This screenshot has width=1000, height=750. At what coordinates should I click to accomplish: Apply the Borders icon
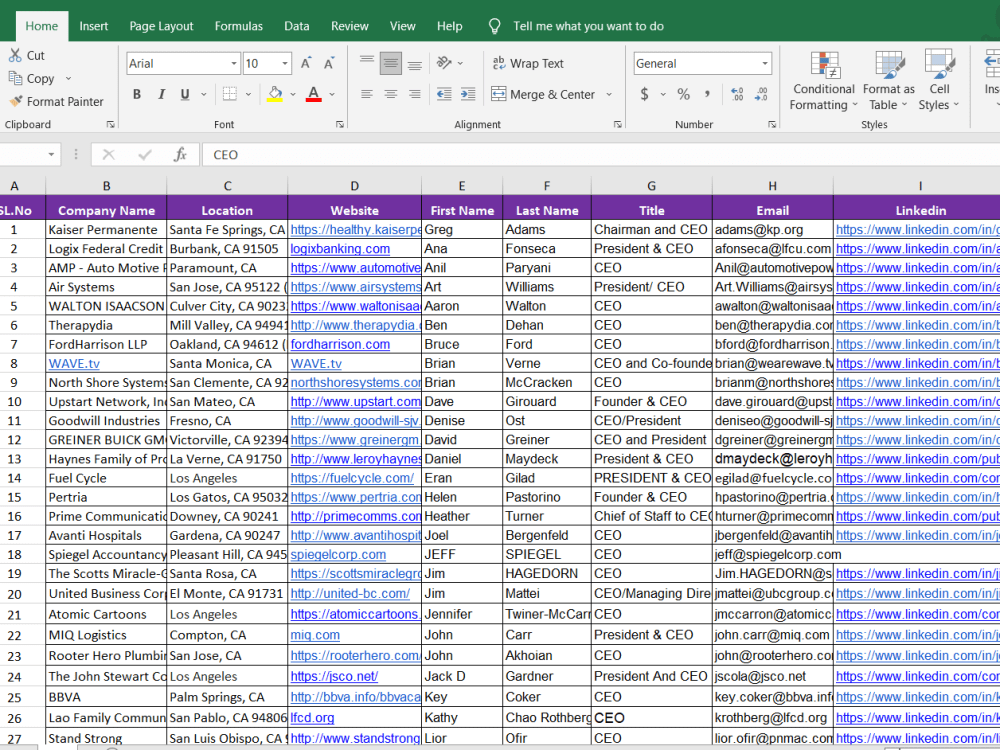click(230, 94)
